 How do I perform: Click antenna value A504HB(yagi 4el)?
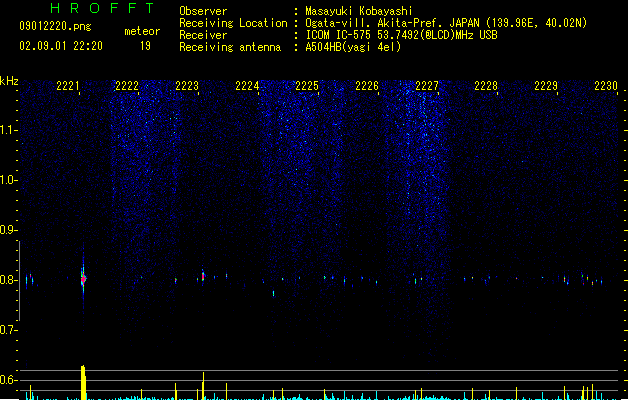point(353,47)
